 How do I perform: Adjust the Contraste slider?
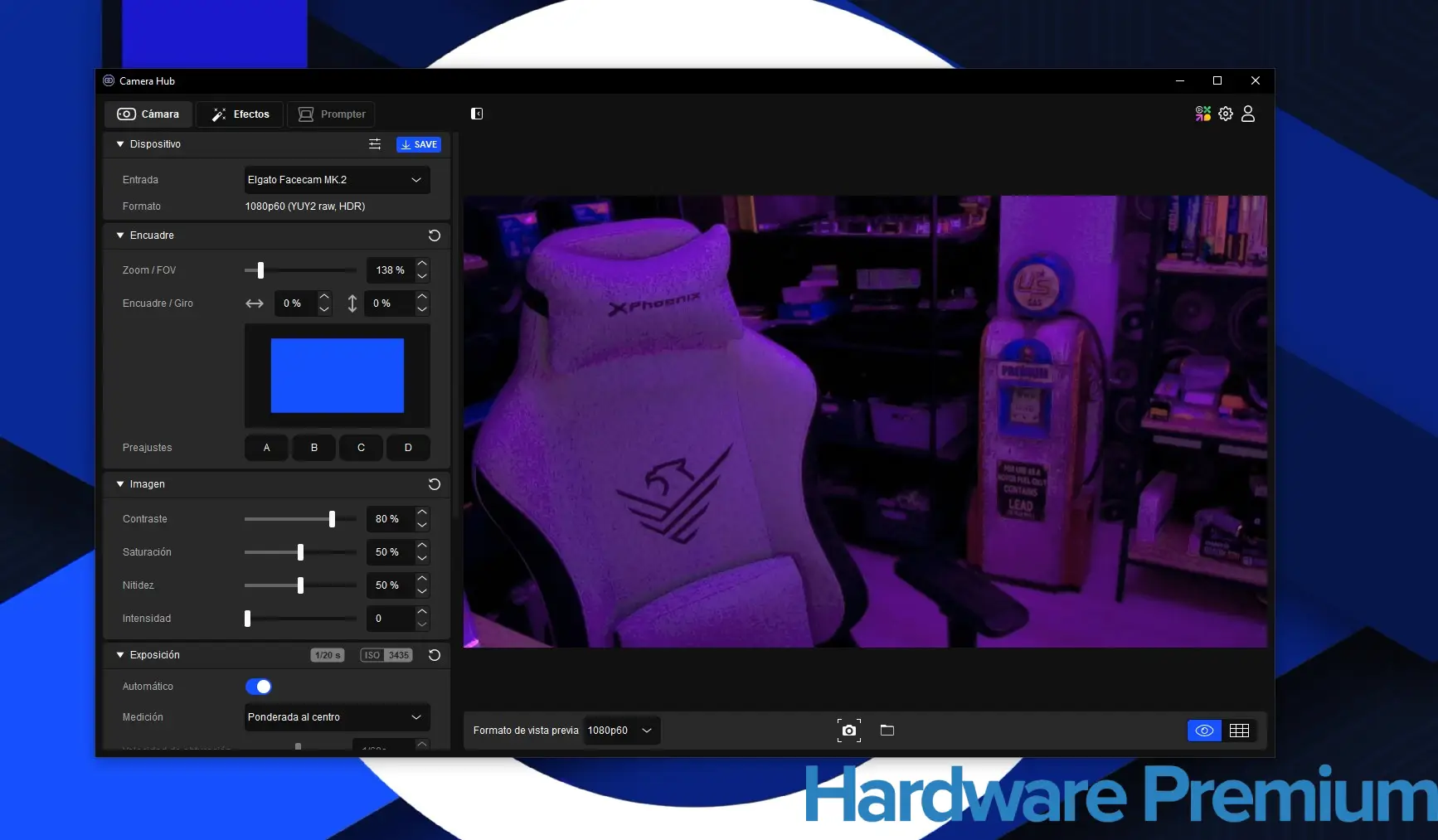tap(300, 519)
